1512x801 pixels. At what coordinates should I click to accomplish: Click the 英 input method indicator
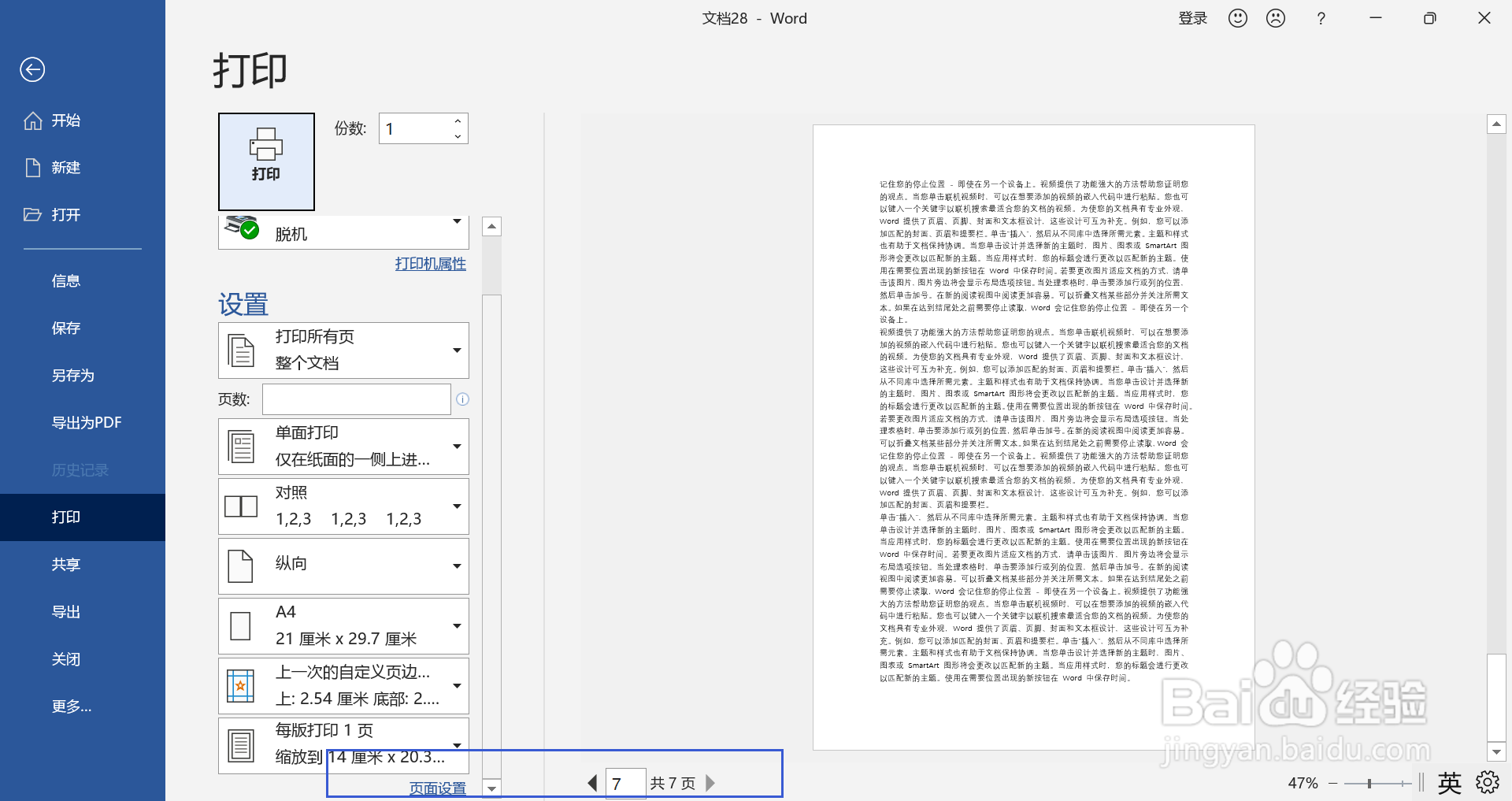click(x=1450, y=783)
